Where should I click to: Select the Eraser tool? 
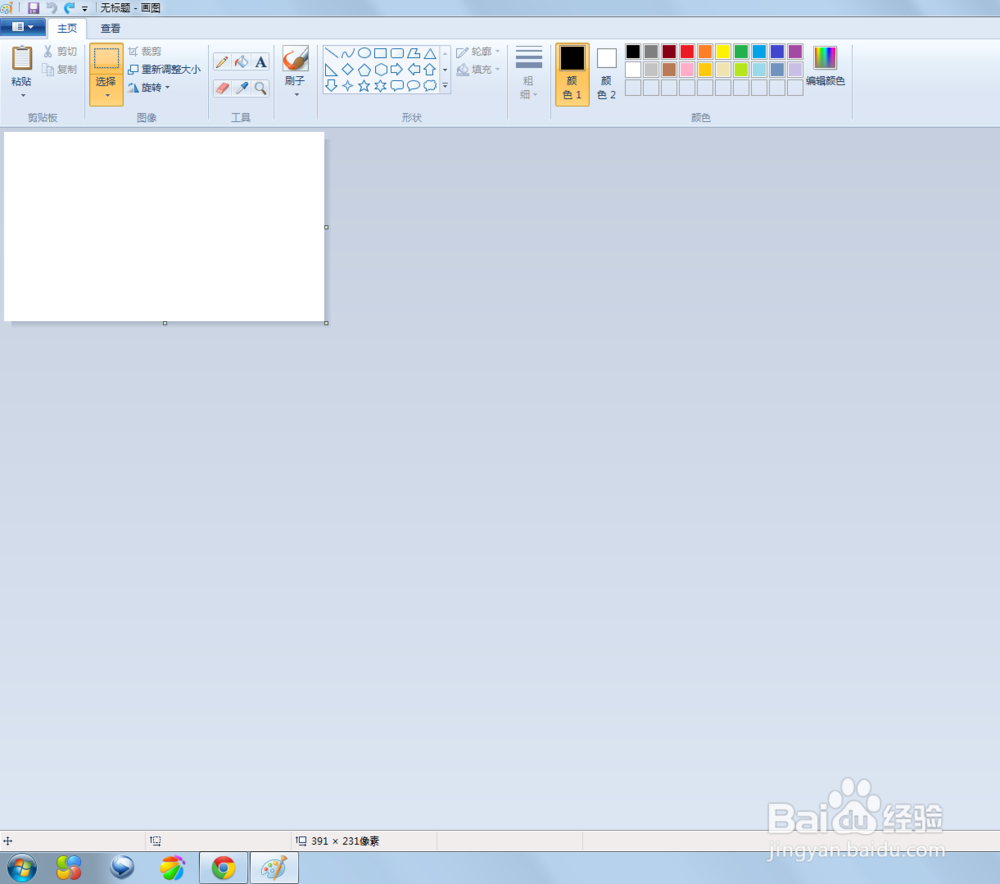221,88
